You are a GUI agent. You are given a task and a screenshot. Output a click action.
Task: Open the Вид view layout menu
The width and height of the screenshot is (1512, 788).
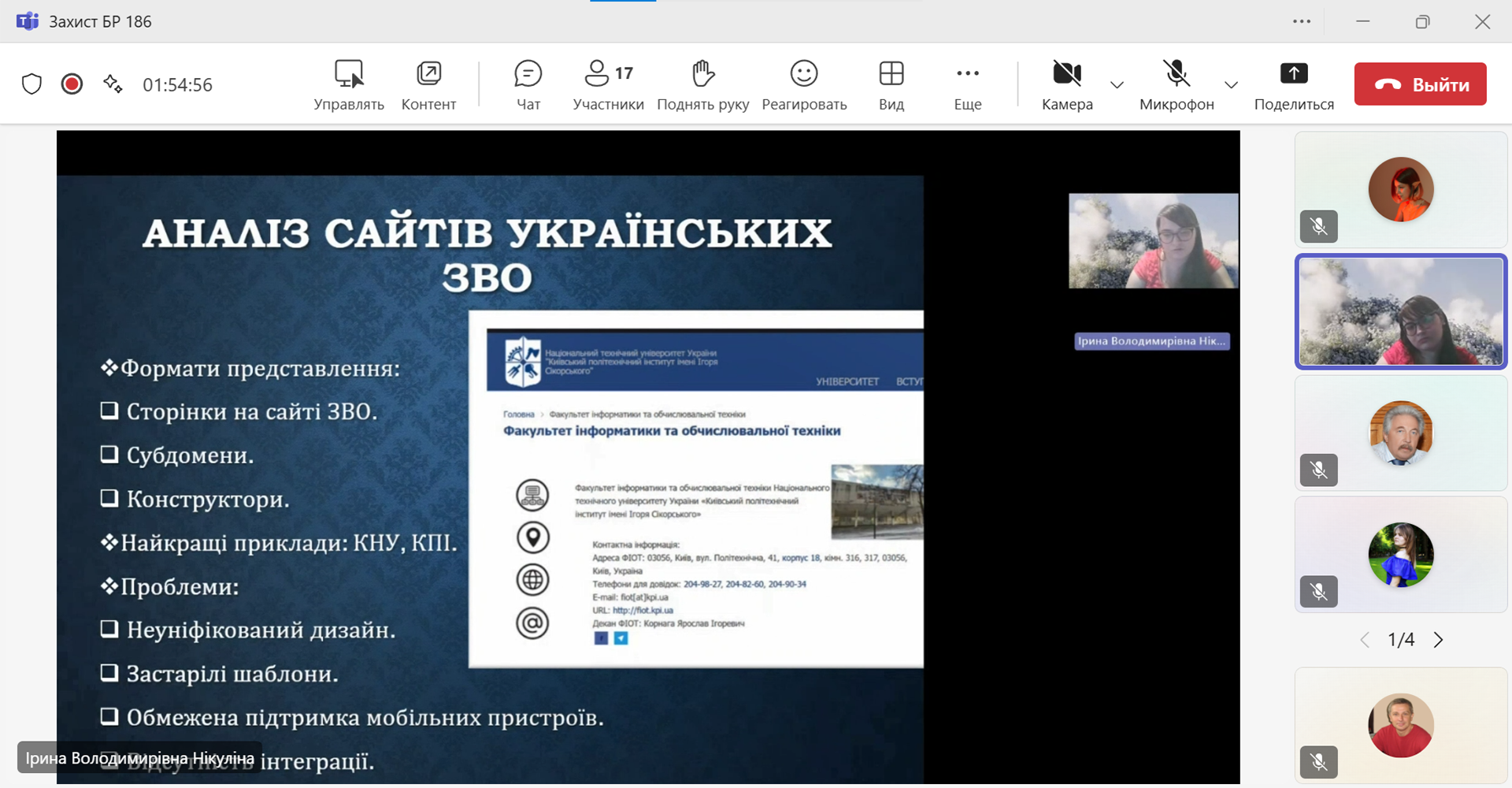(891, 84)
